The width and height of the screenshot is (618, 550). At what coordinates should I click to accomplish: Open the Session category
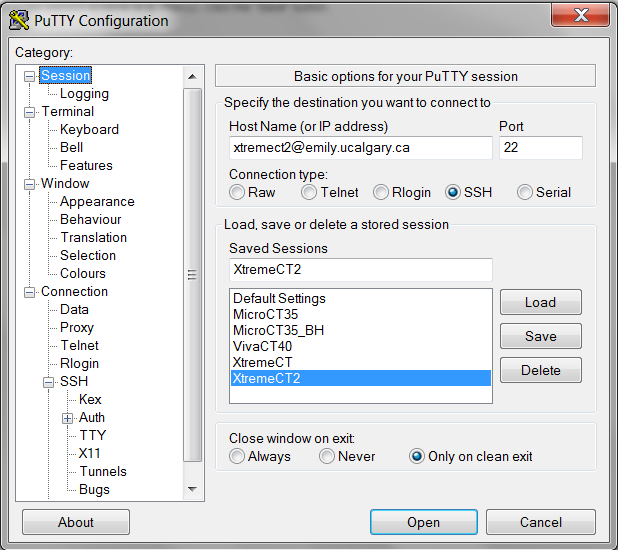pyautogui.click(x=65, y=75)
